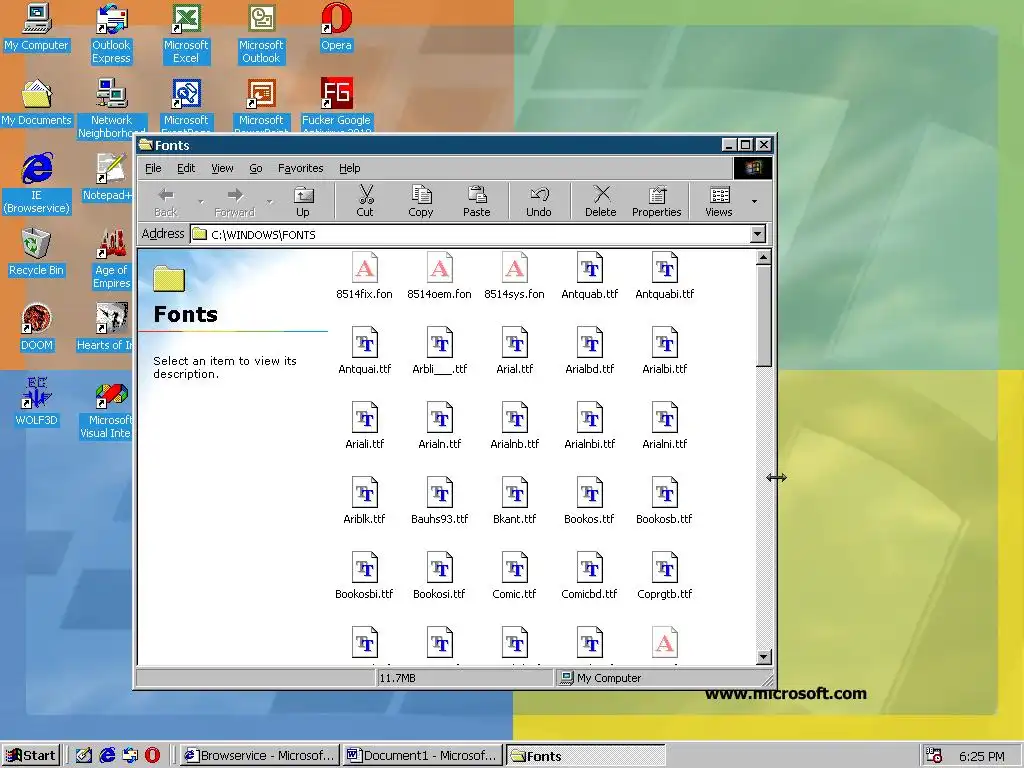Click the Fonts taskbar button
The width and height of the screenshot is (1024, 768).
click(x=586, y=756)
